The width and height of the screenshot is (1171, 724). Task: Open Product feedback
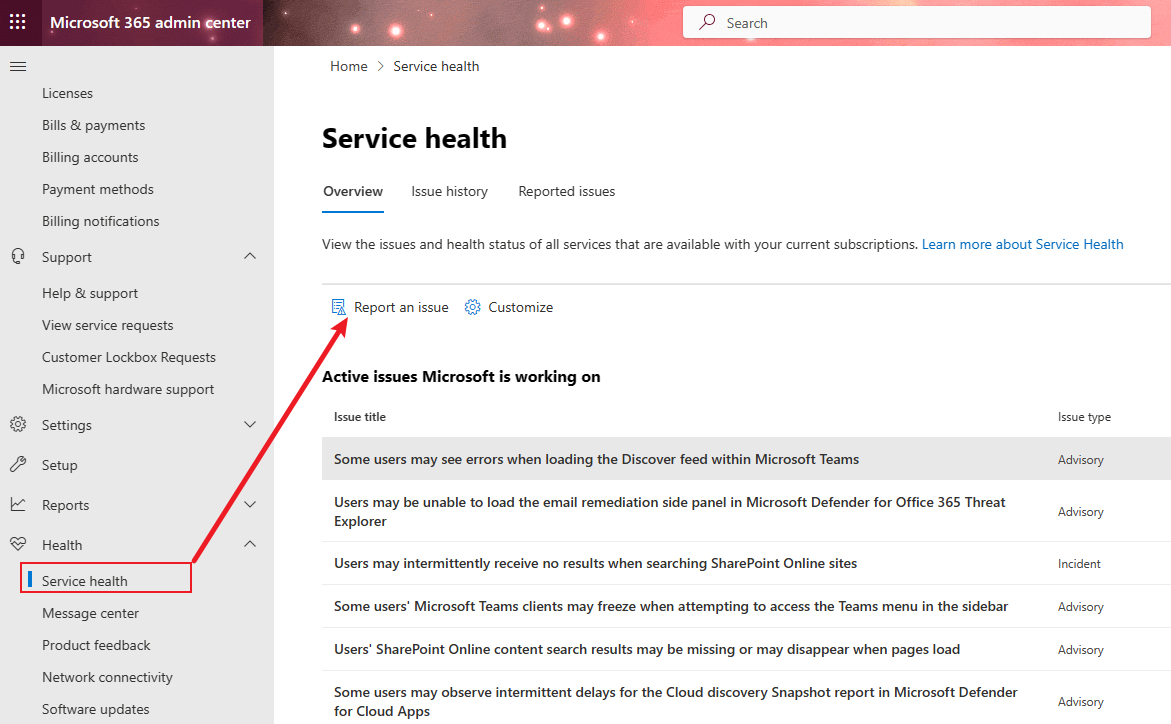[x=96, y=646]
